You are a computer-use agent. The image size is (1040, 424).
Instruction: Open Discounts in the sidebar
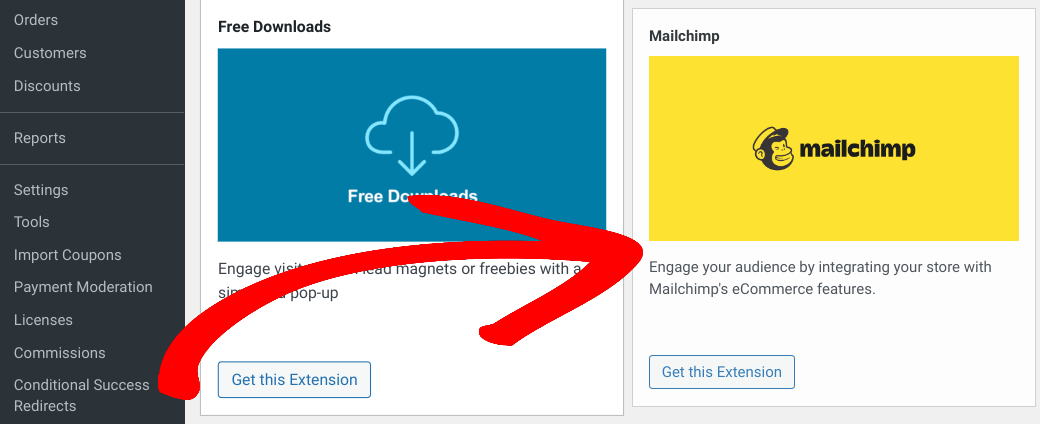pos(47,86)
